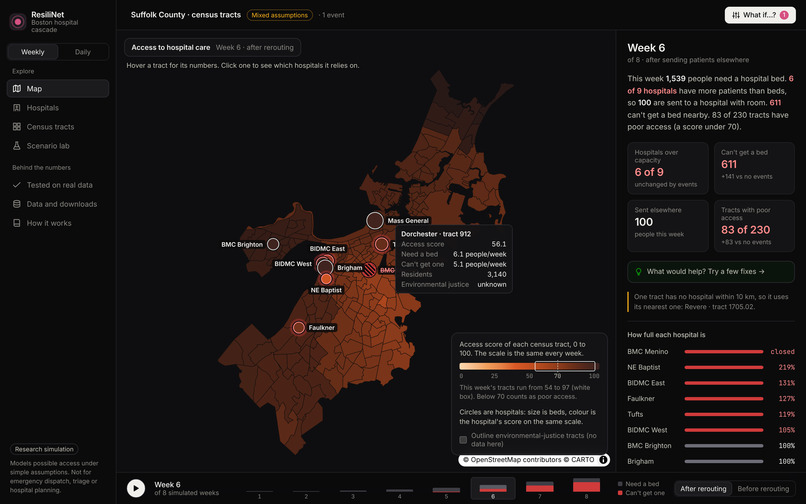Viewport: 806px width, 504px height.
Task: Click the sliders icon in What if button
Action: [x=736, y=15]
